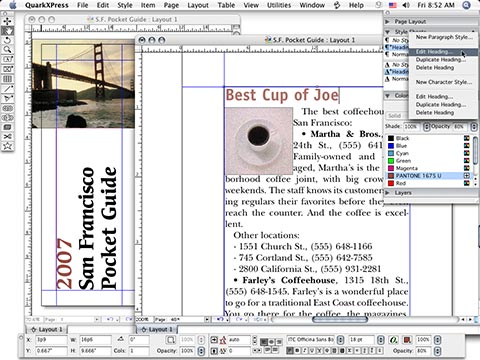
Task: Select the Line tool
Action: point(7,89)
